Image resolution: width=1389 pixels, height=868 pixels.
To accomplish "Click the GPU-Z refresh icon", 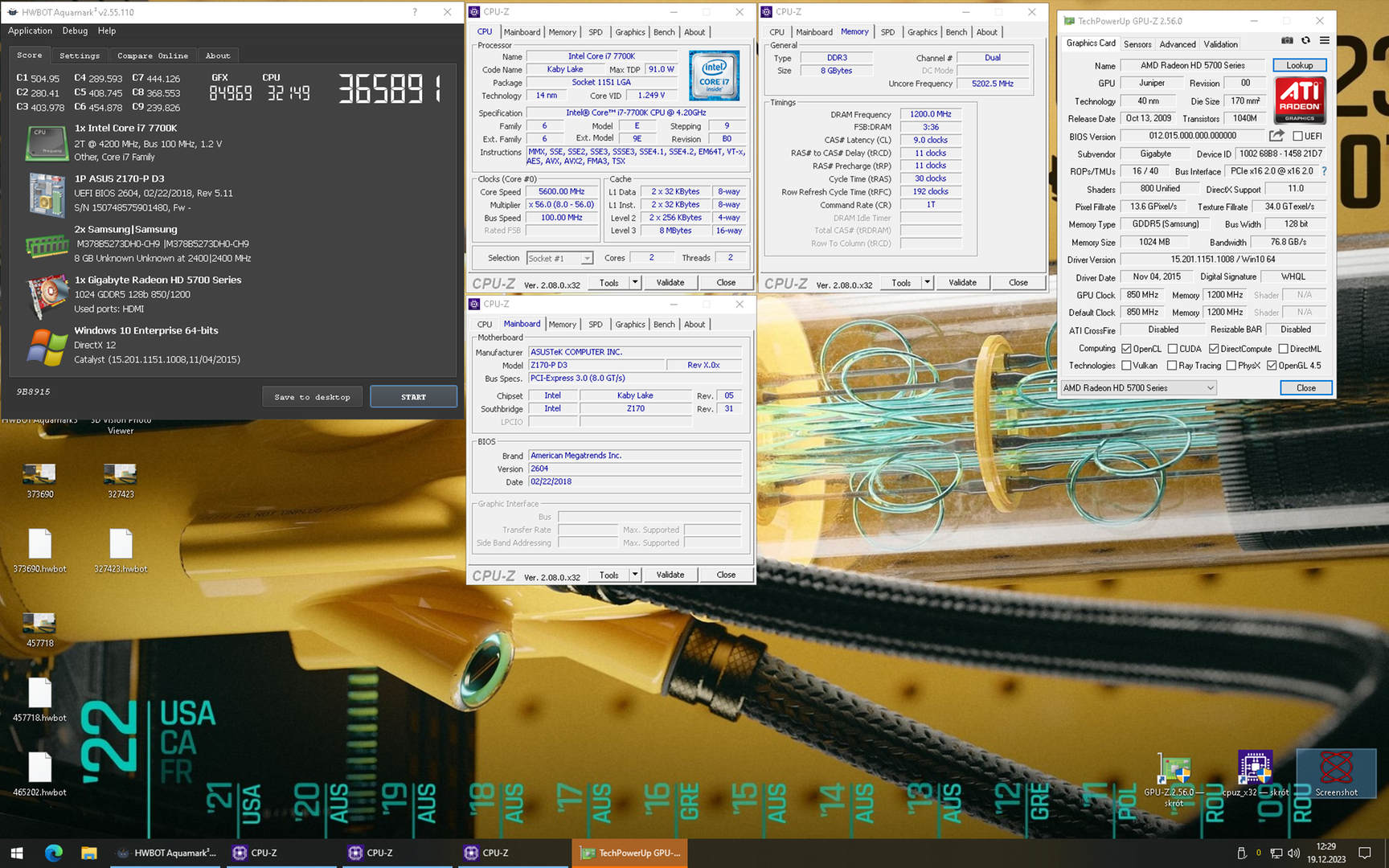I will click(x=1305, y=40).
